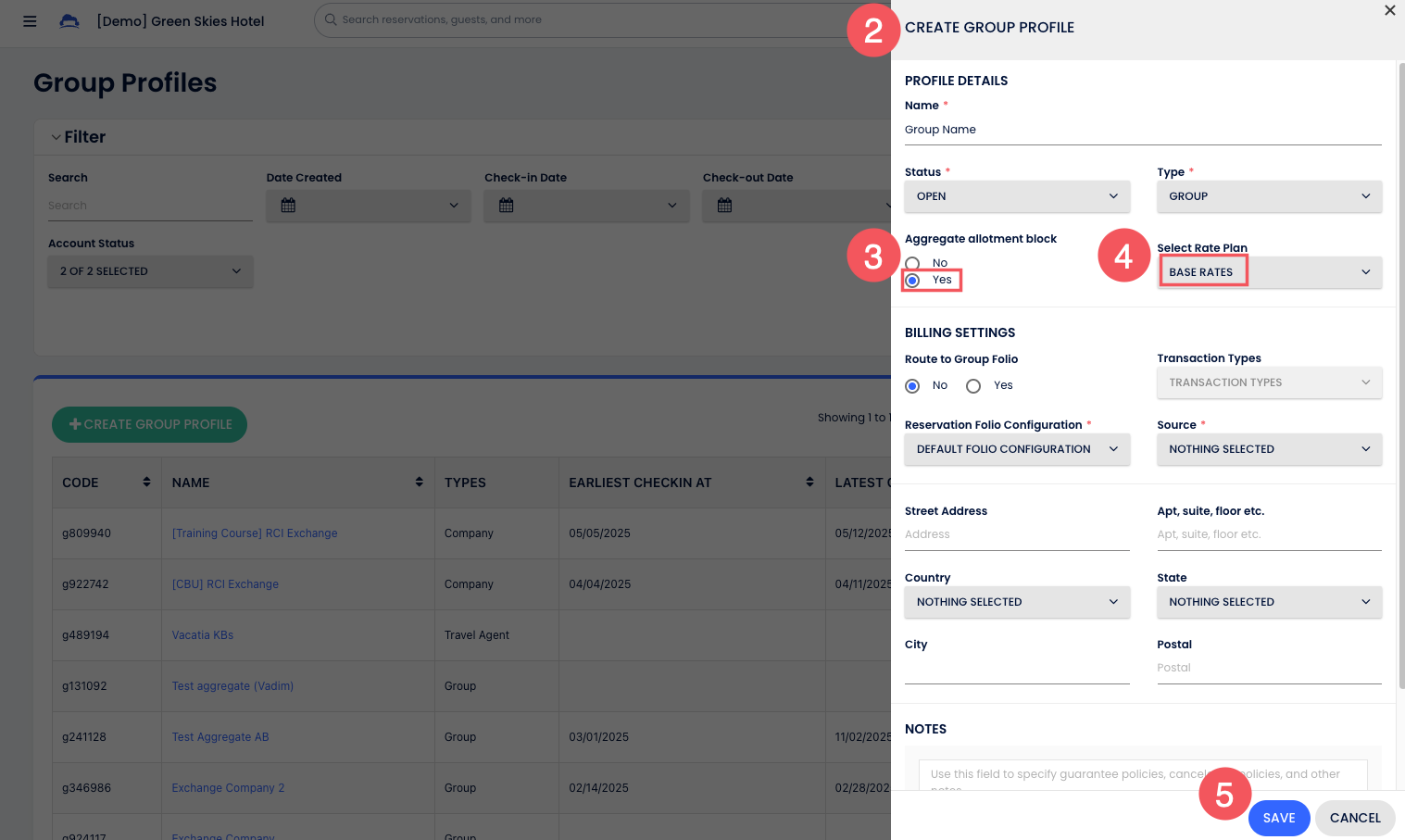Open the Status dropdown showing OPEN

click(x=1017, y=196)
